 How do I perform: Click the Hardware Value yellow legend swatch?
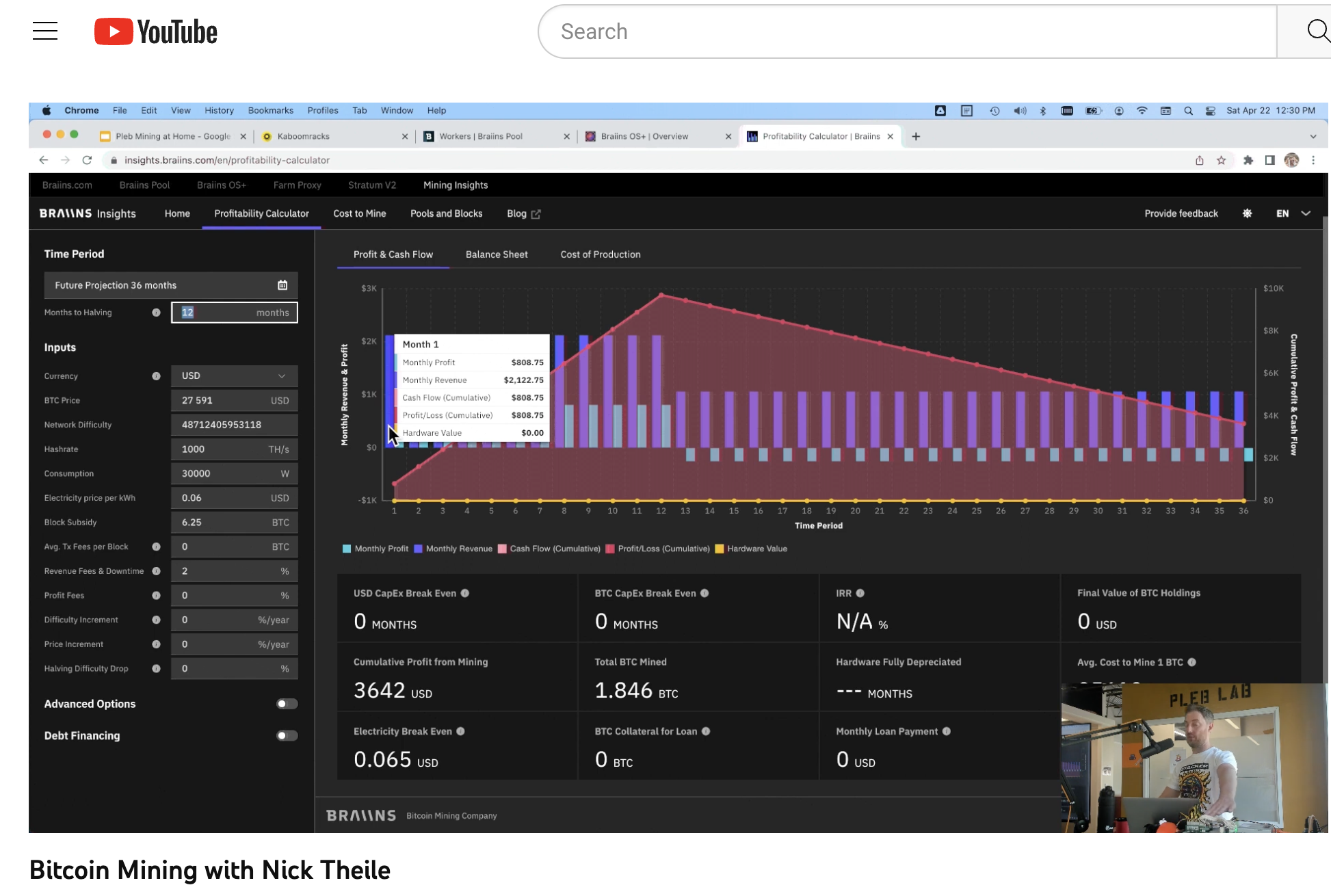click(719, 549)
